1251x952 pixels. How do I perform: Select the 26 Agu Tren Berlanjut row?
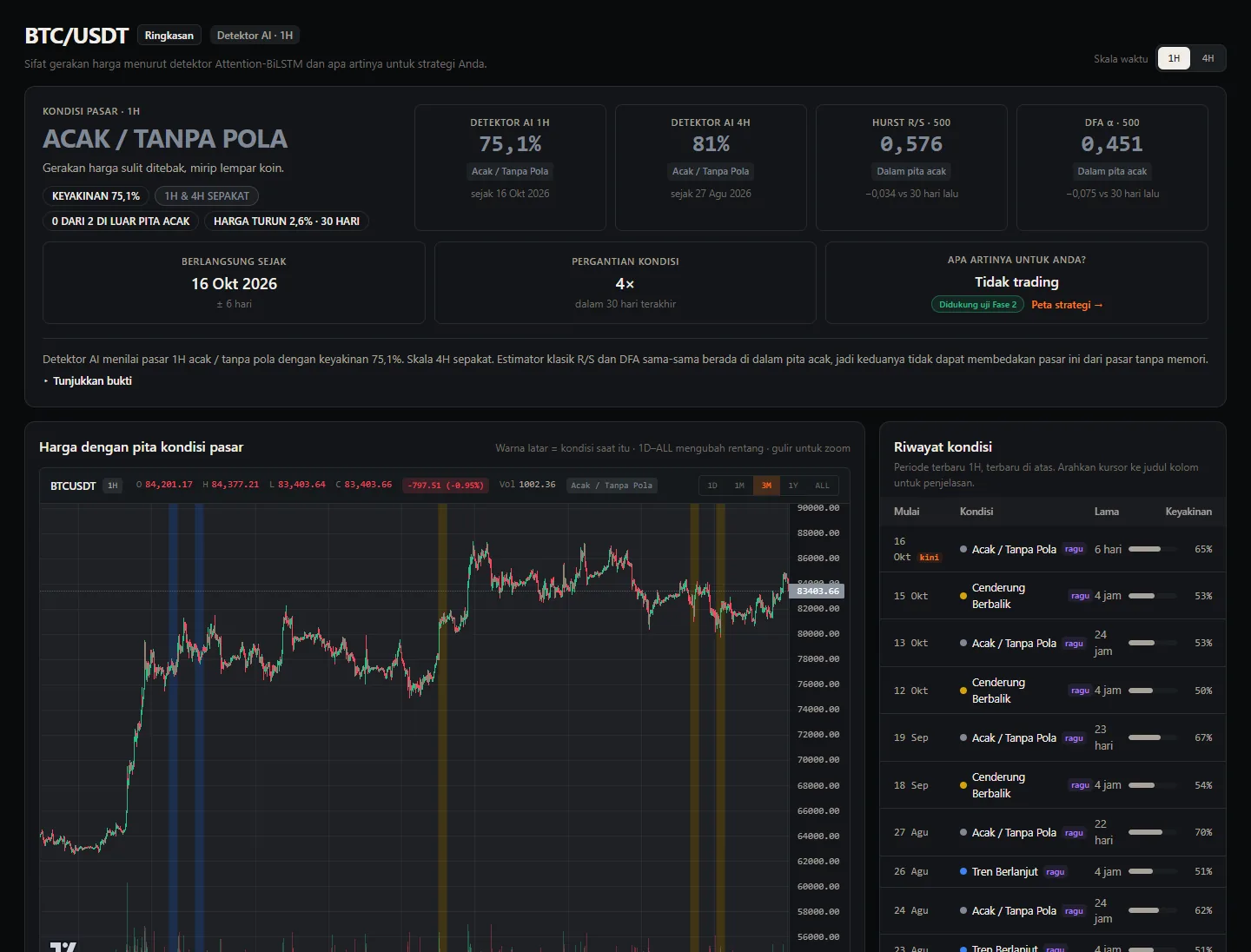[1053, 871]
